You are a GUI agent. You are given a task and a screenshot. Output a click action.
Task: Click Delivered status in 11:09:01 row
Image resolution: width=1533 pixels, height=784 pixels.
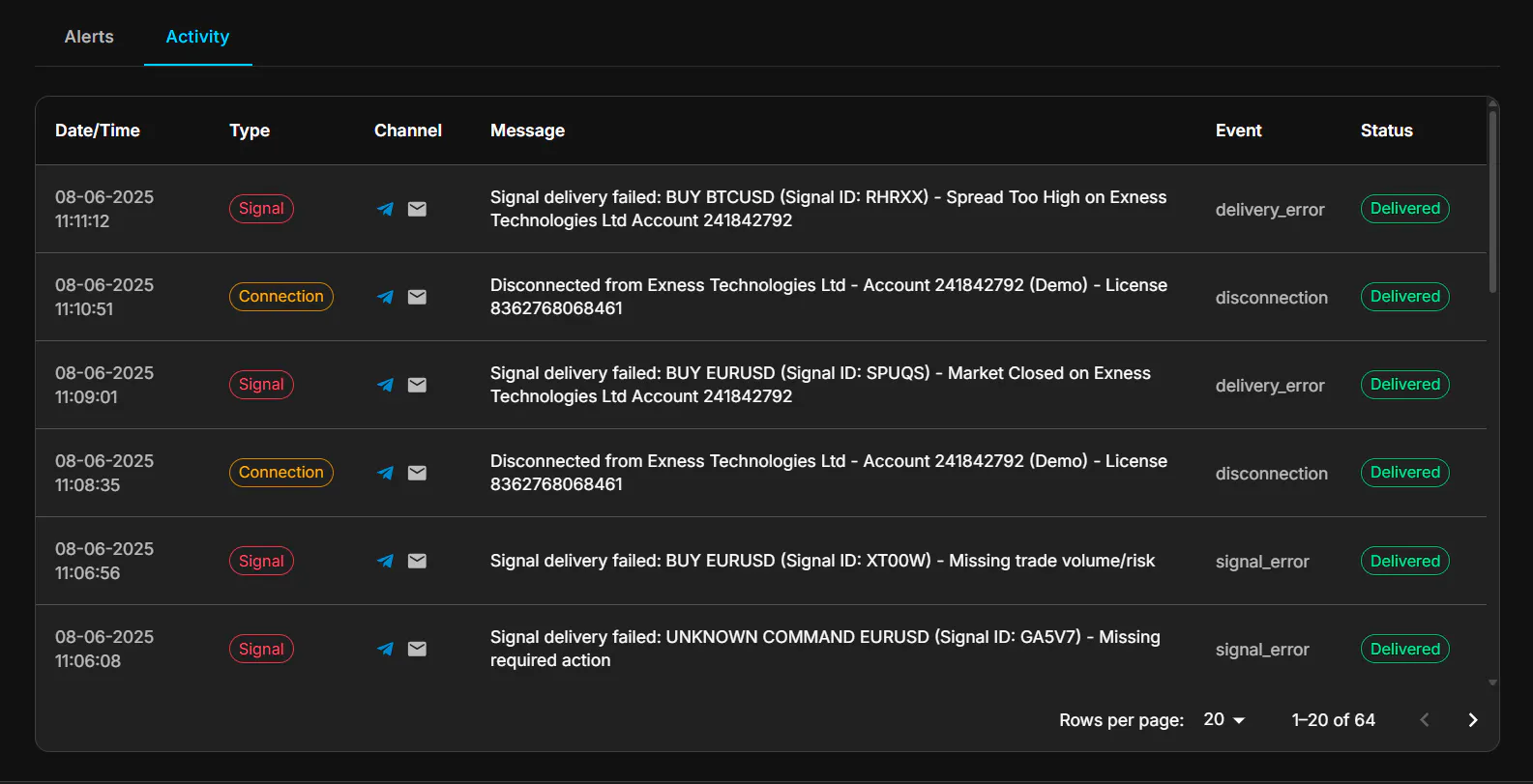1404,385
